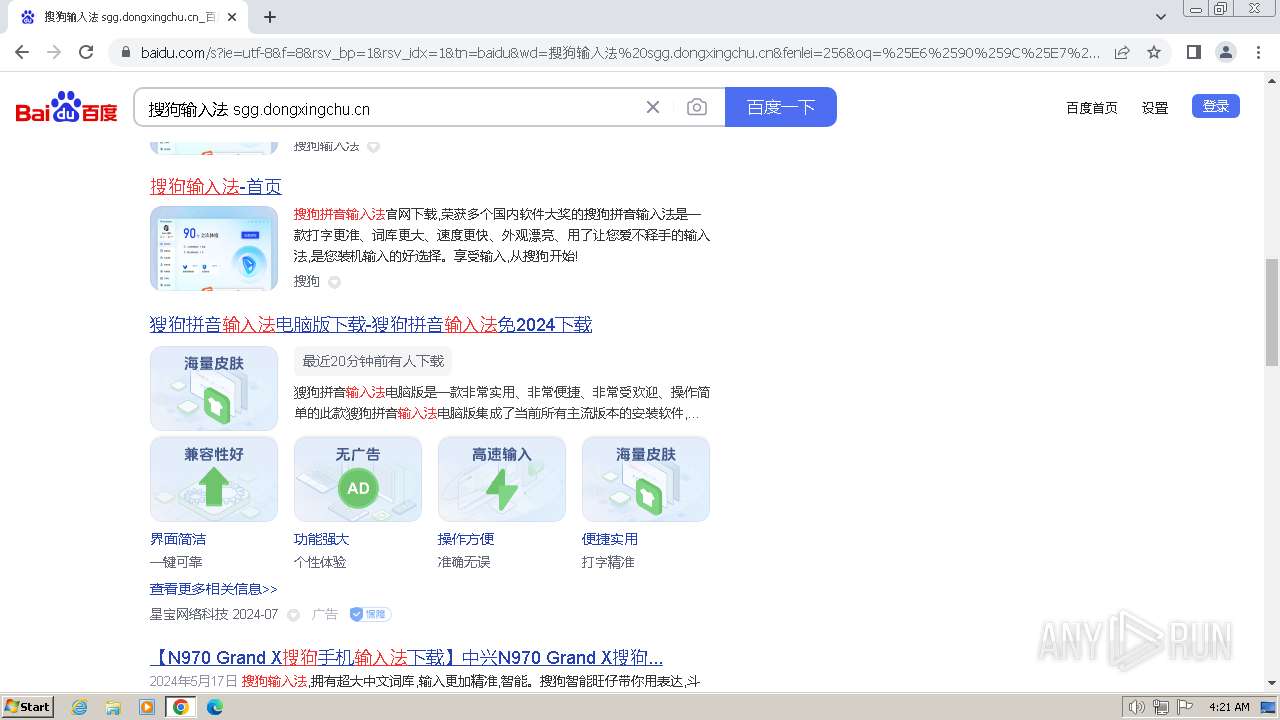Click the Baidu logo
The height and width of the screenshot is (720, 1280).
click(x=66, y=107)
